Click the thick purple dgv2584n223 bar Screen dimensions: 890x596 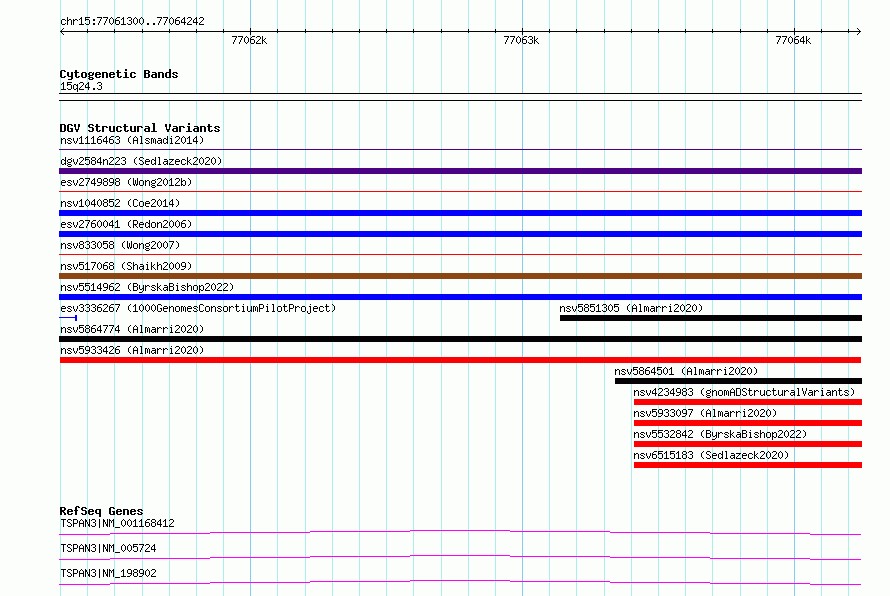point(460,171)
